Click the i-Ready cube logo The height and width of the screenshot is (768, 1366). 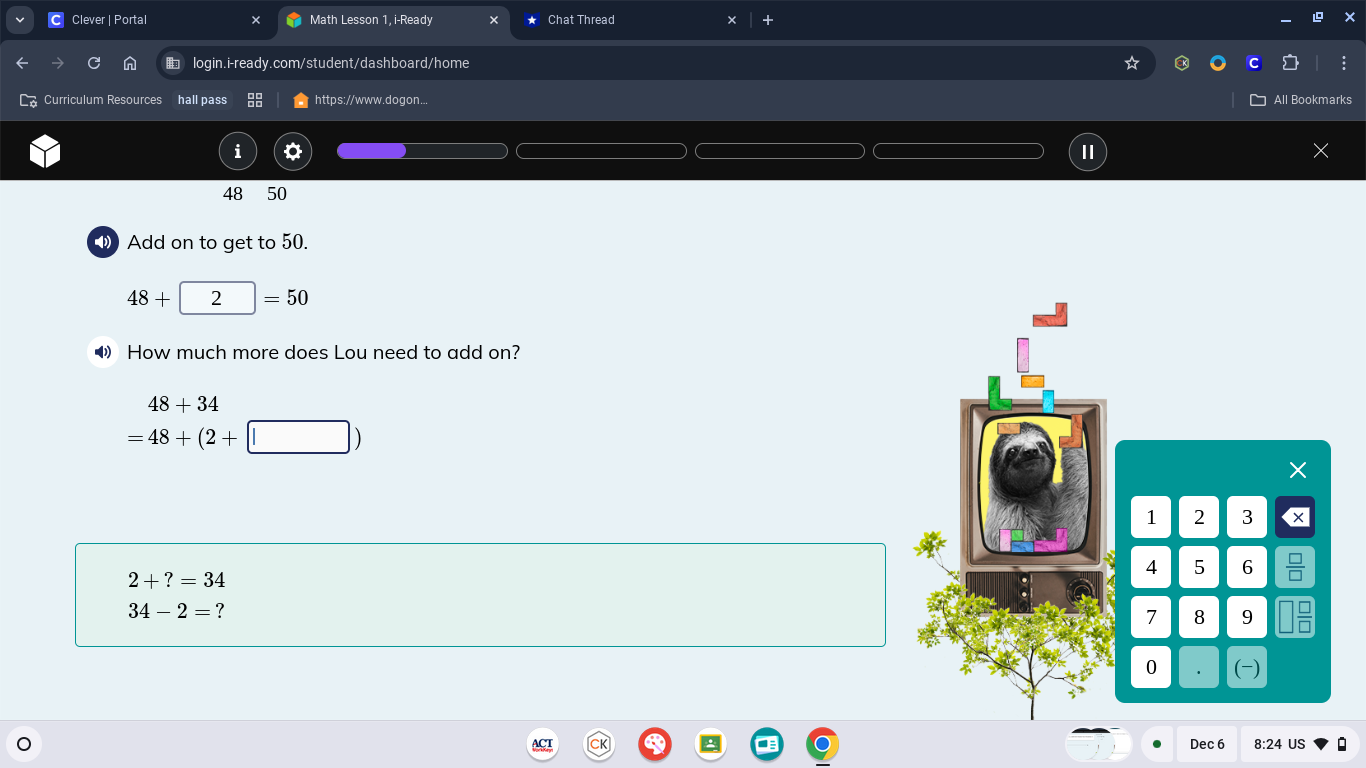[44, 151]
